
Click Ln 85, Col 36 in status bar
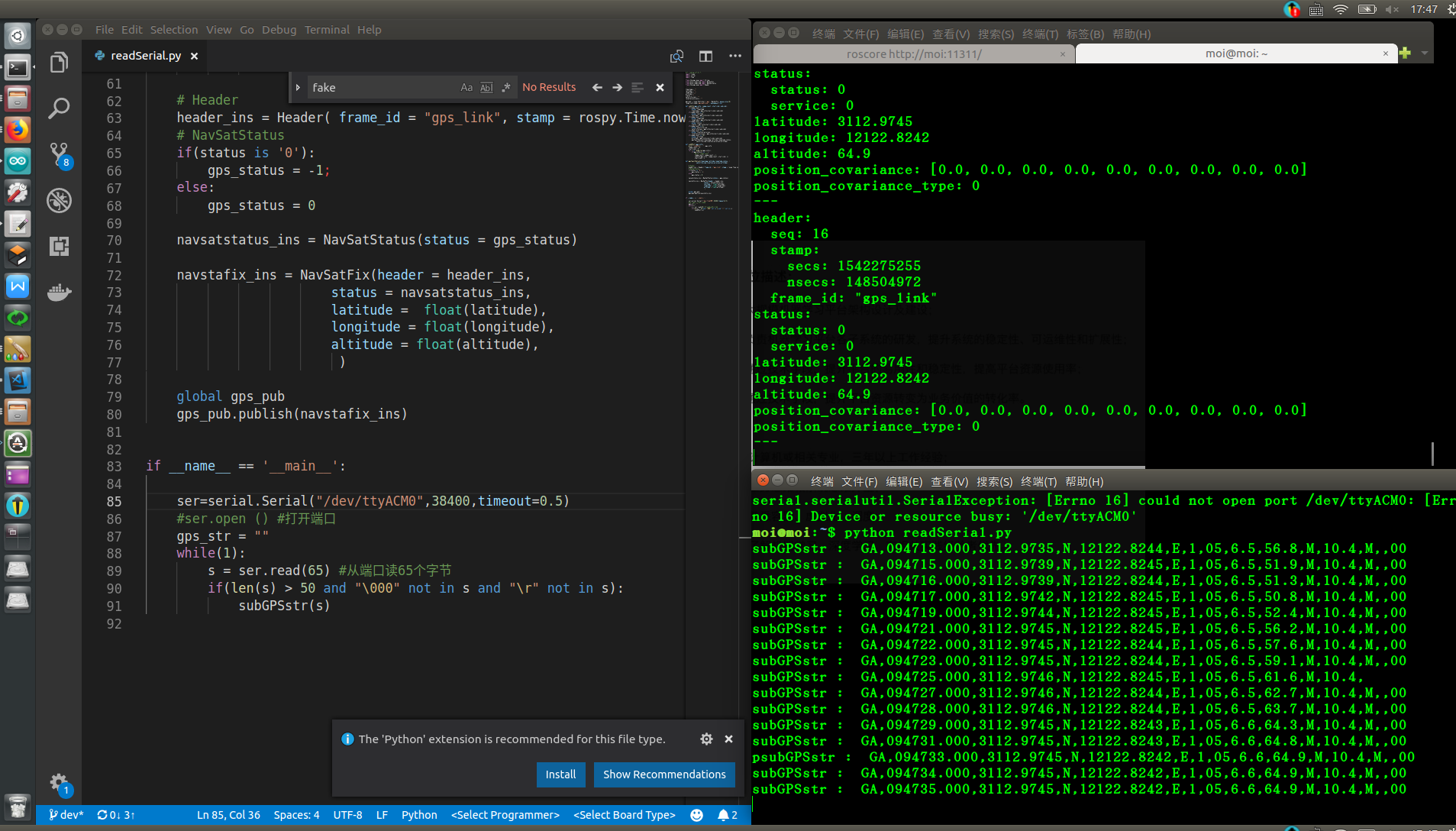click(x=228, y=815)
